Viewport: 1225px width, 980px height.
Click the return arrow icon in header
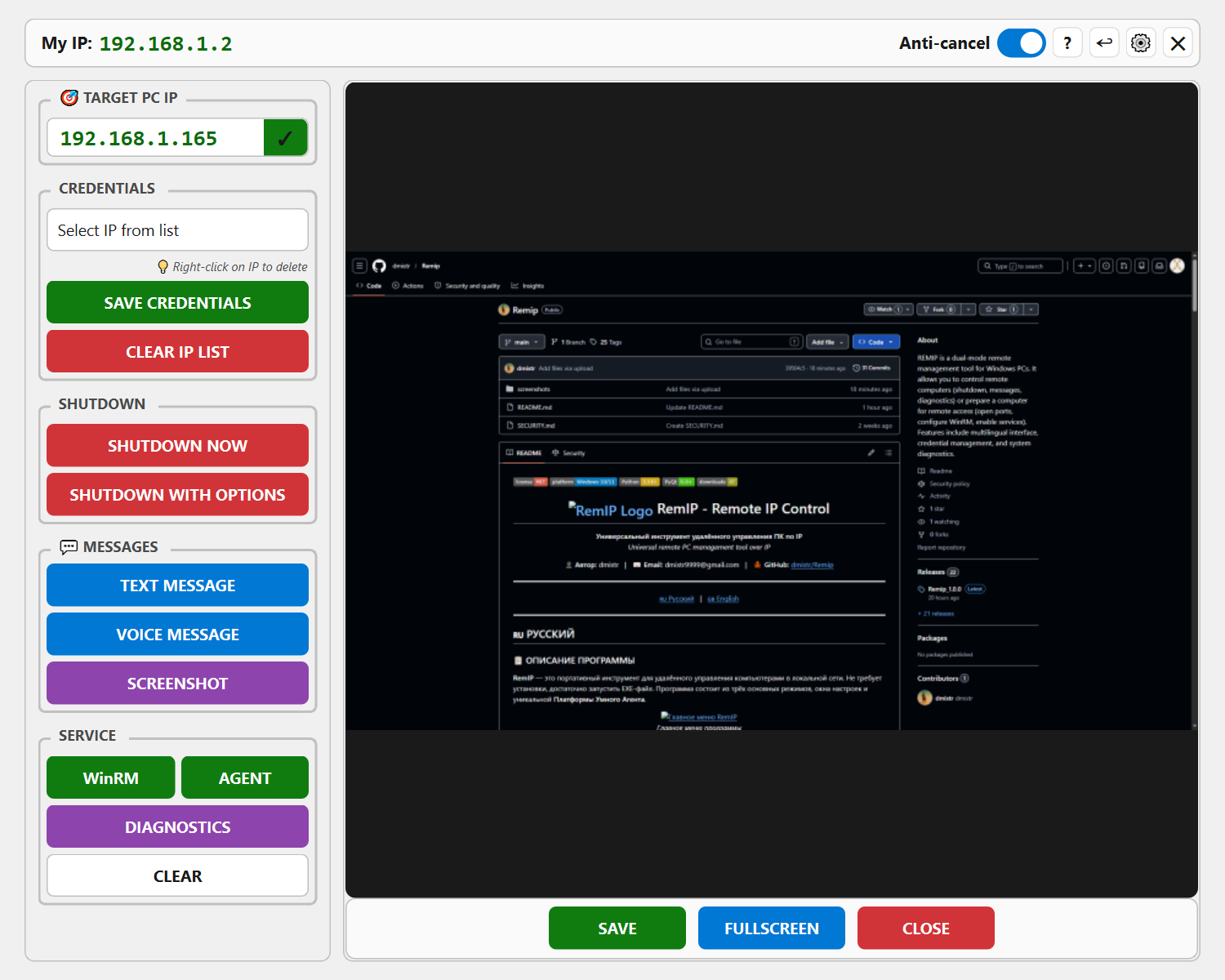[x=1104, y=43]
